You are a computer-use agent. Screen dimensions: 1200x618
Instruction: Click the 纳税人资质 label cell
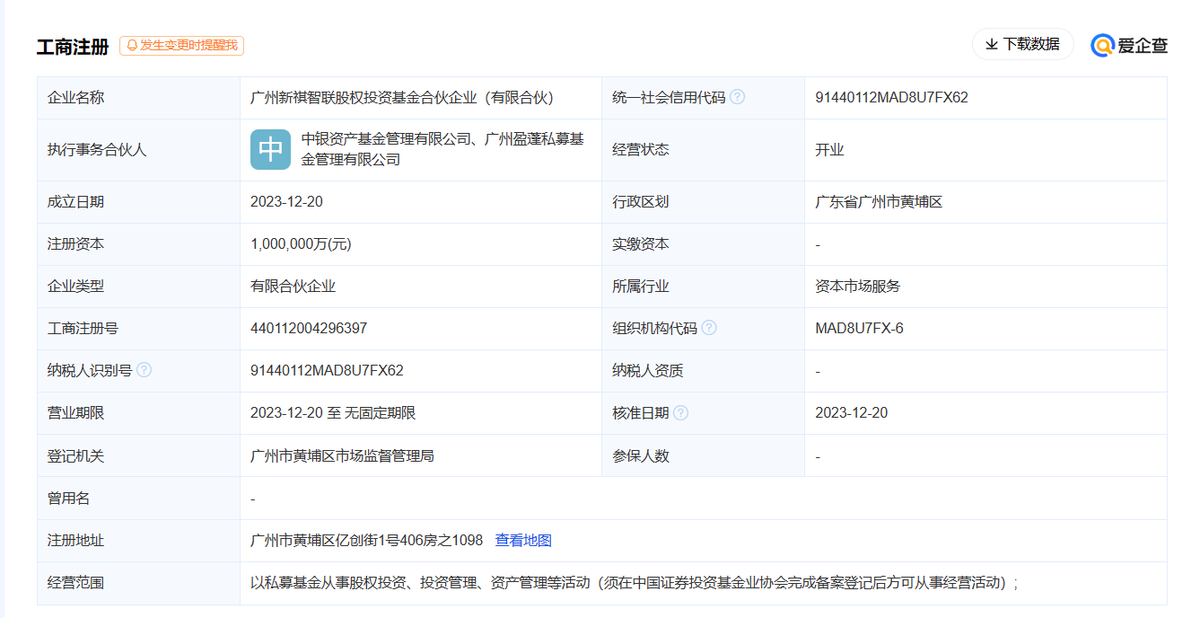point(703,370)
